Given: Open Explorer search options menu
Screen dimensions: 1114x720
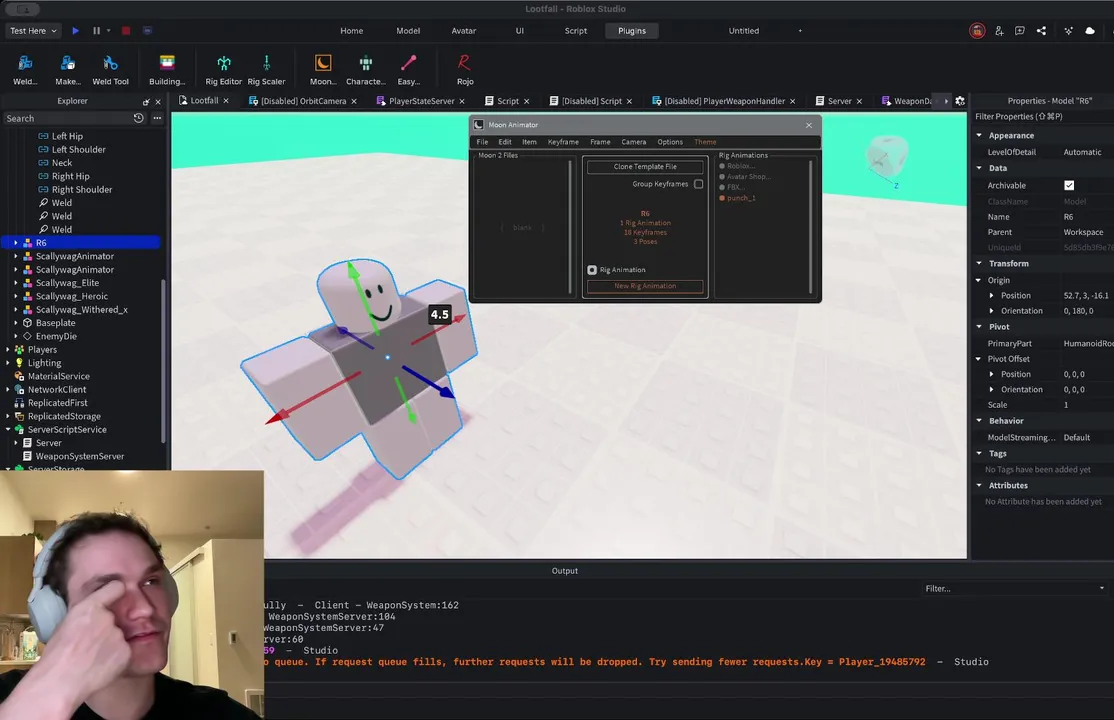Looking at the screenshot, I should 157,118.
